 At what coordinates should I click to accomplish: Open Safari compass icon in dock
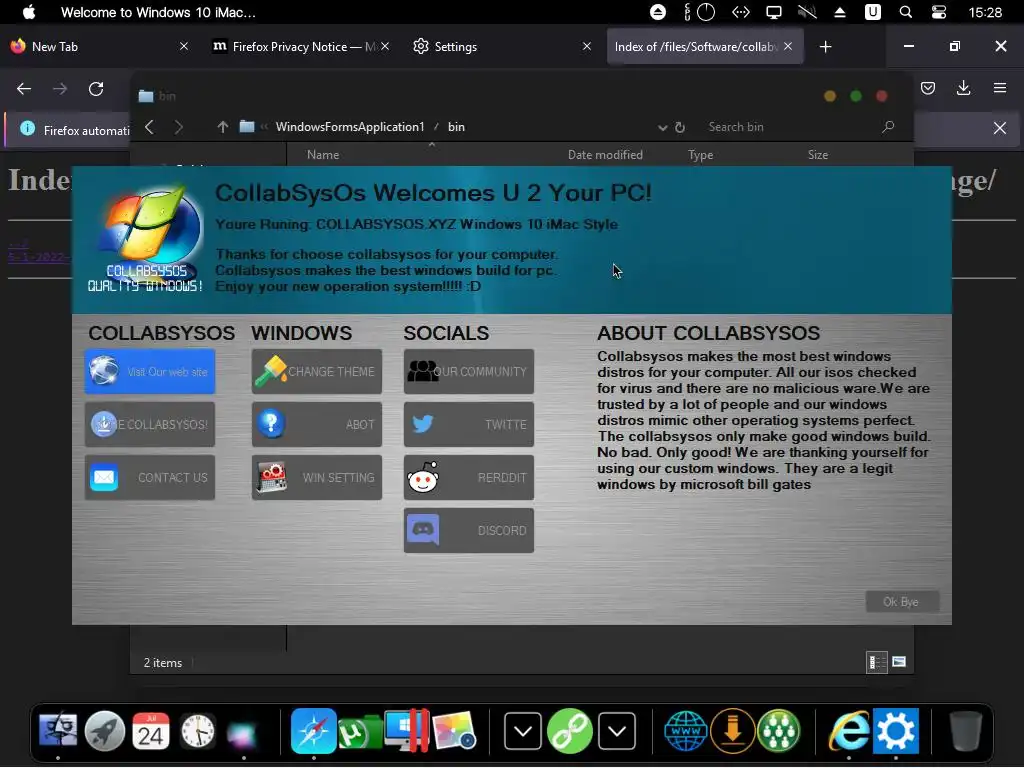313,731
